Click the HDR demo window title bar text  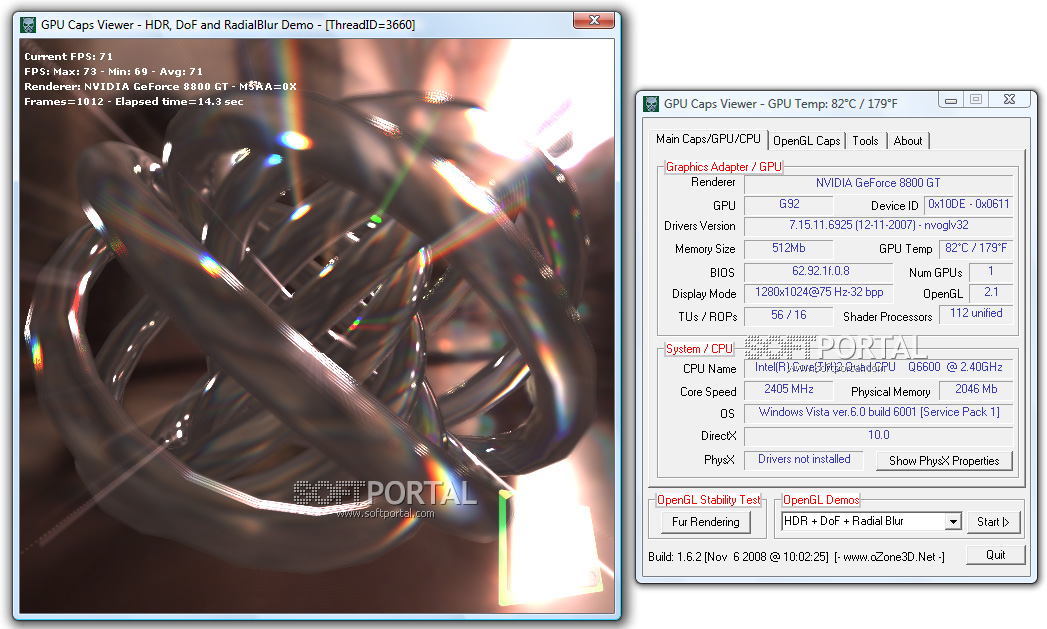(x=228, y=25)
